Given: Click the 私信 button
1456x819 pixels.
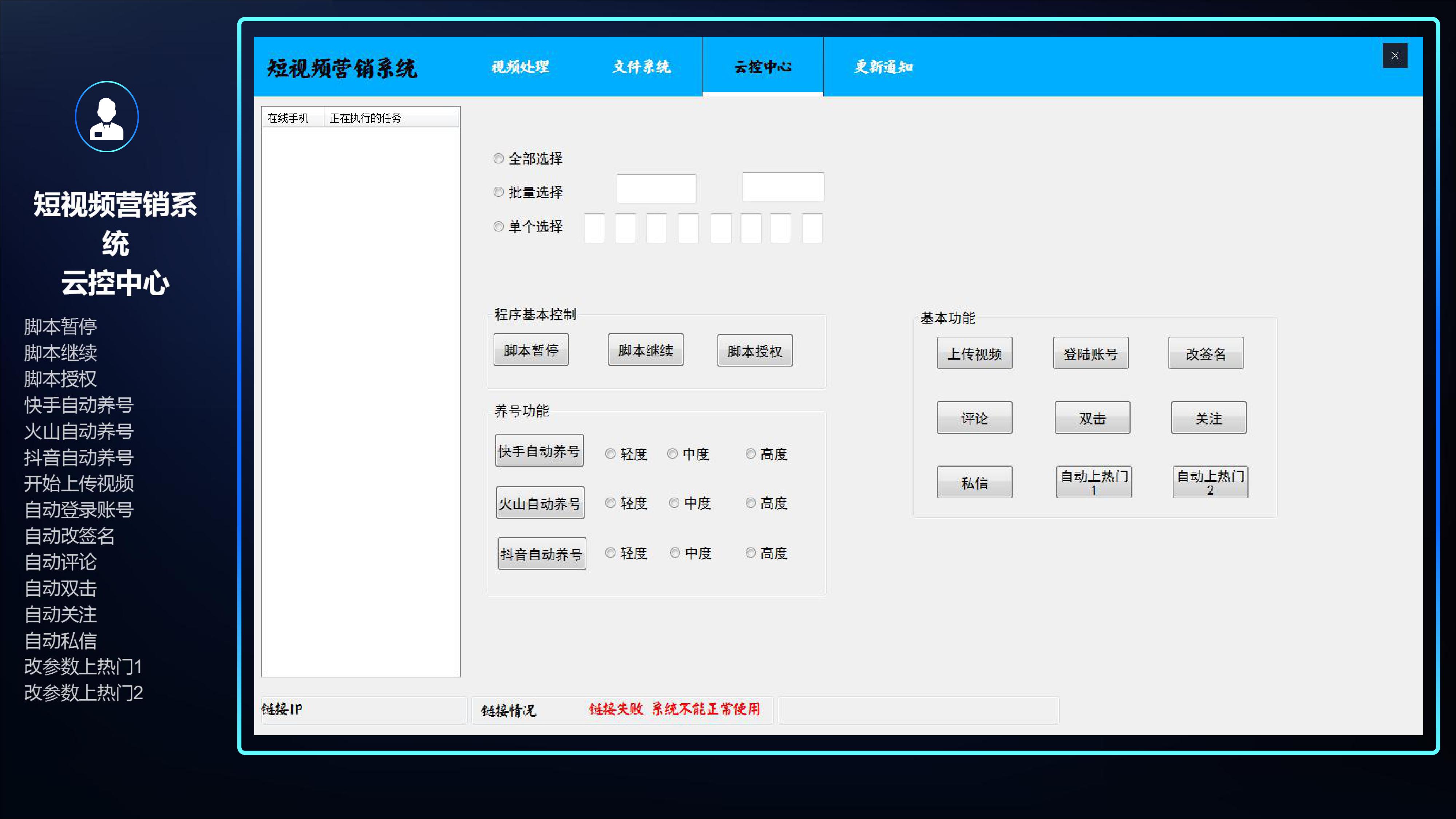Looking at the screenshot, I should click(x=974, y=482).
